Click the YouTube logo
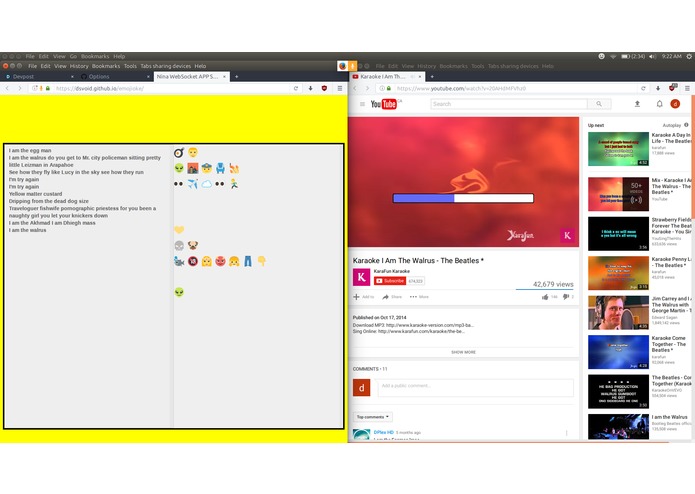This screenshot has width=695, height=494. 384,104
